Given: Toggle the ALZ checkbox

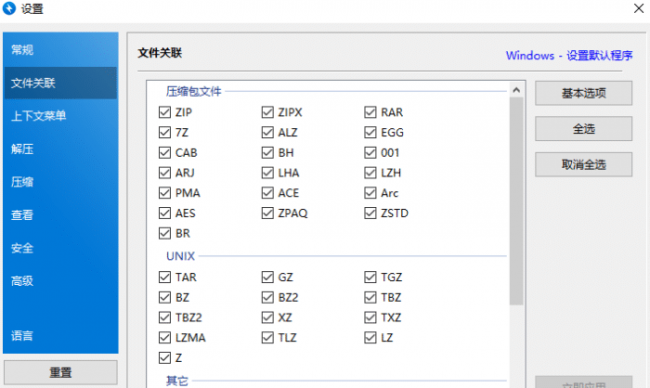Looking at the screenshot, I should (x=267, y=132).
